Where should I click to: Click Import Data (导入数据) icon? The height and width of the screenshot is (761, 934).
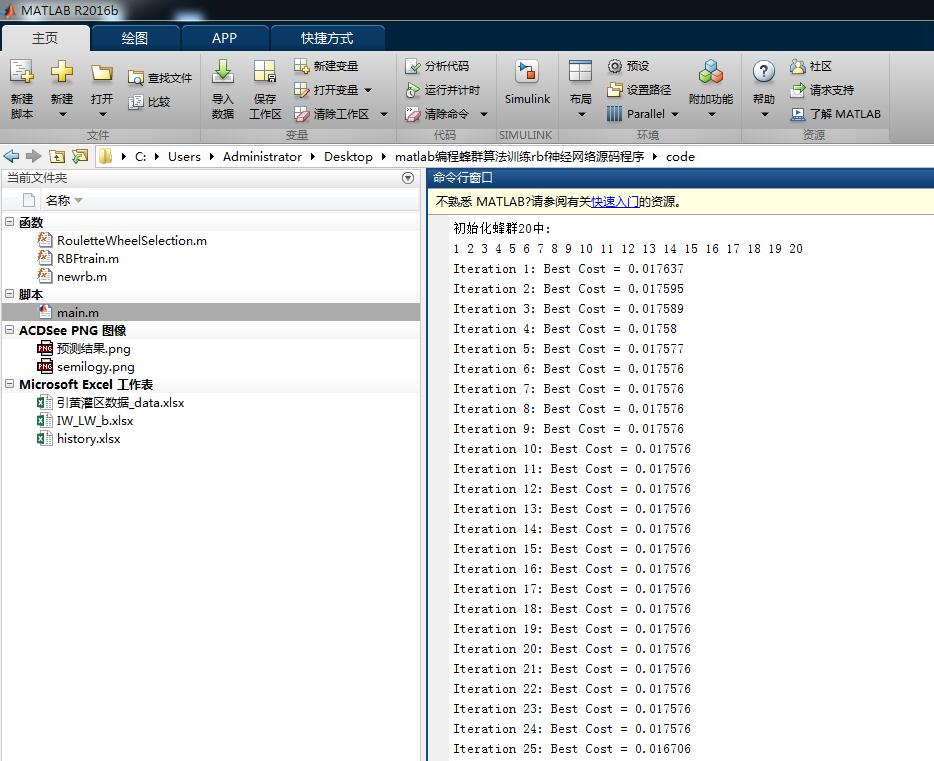coord(222,72)
